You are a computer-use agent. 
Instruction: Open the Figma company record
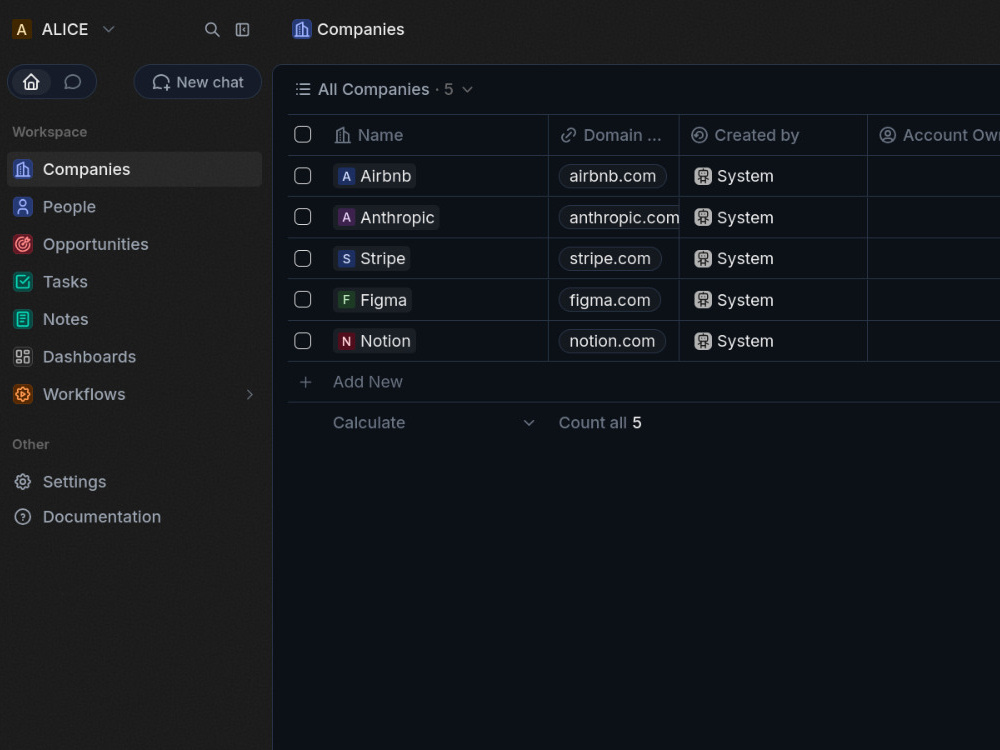[x=372, y=300]
